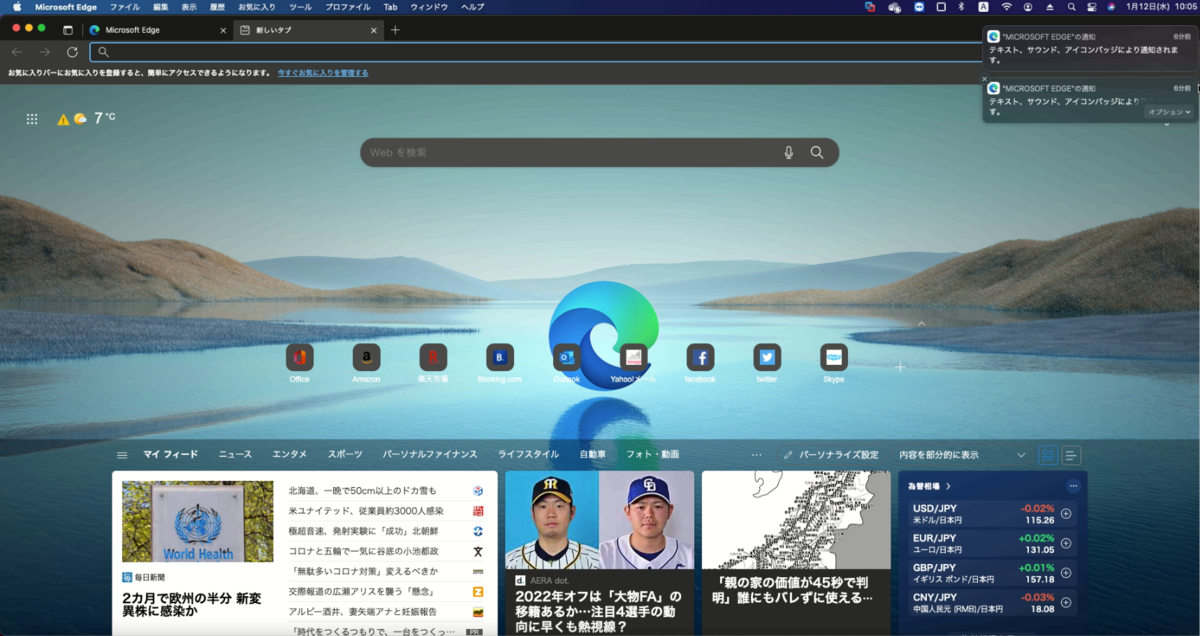This screenshot has width=1200, height=636.
Task: Open the 親の家の価値が45秒で判明 map card
Action: click(x=796, y=553)
